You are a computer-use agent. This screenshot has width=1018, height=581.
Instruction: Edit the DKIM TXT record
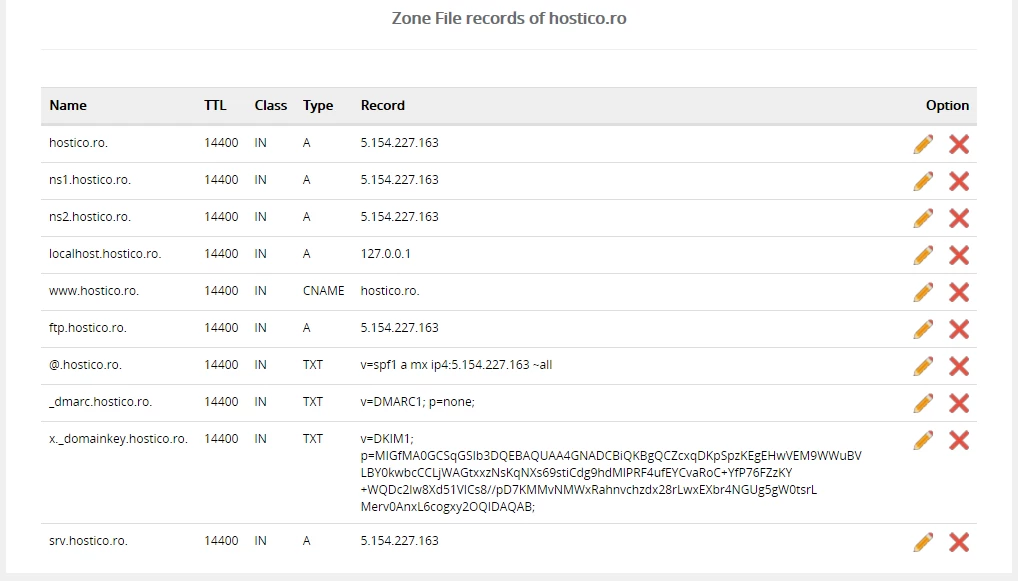click(x=922, y=440)
